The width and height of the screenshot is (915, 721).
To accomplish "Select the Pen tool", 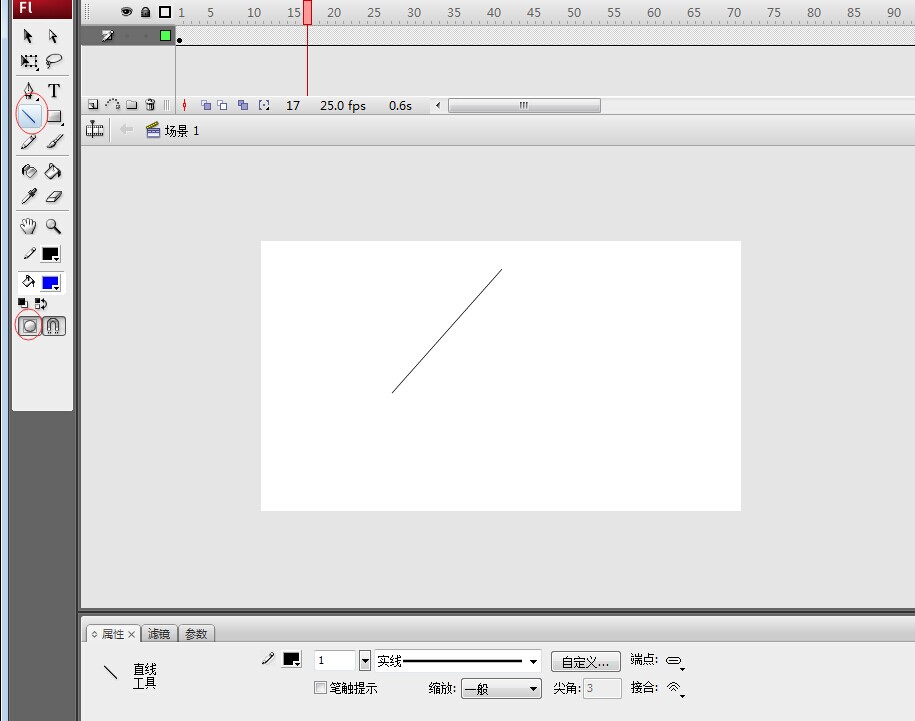I will point(28,90).
